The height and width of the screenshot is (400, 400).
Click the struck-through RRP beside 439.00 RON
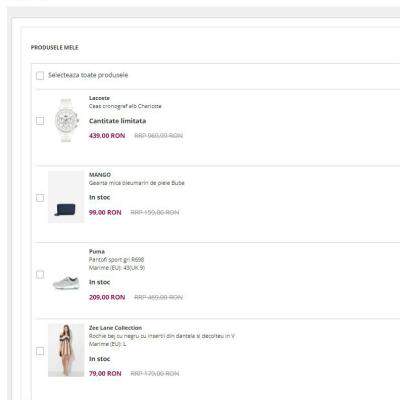[x=158, y=135]
